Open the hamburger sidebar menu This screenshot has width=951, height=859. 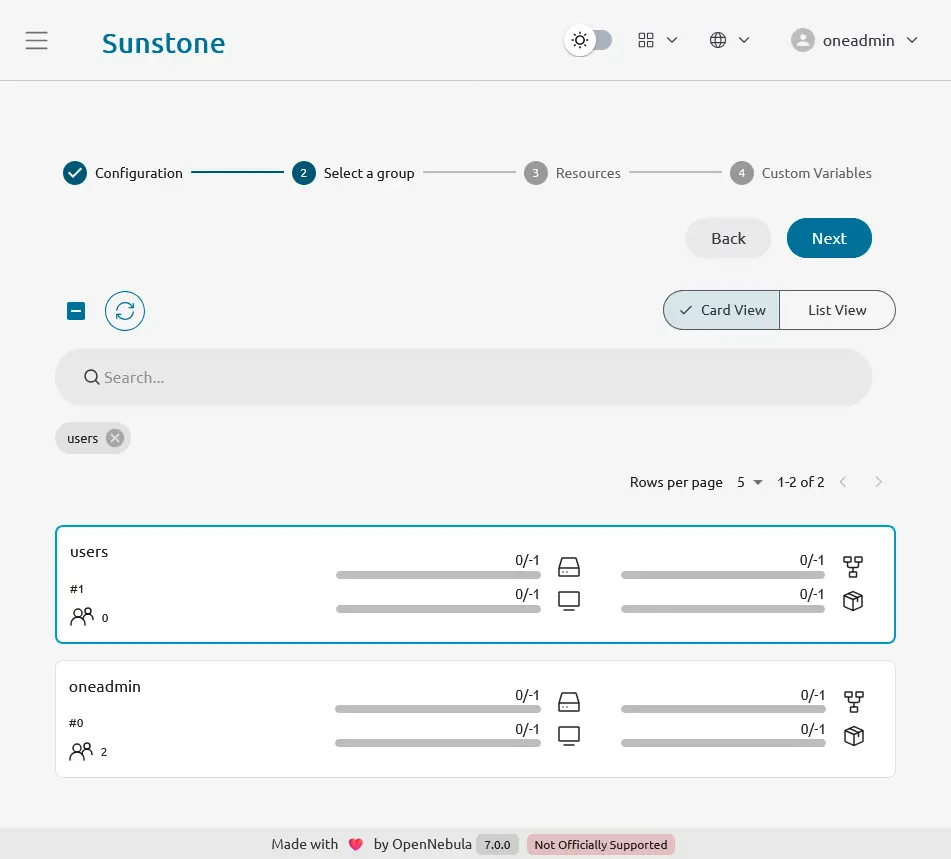point(37,41)
